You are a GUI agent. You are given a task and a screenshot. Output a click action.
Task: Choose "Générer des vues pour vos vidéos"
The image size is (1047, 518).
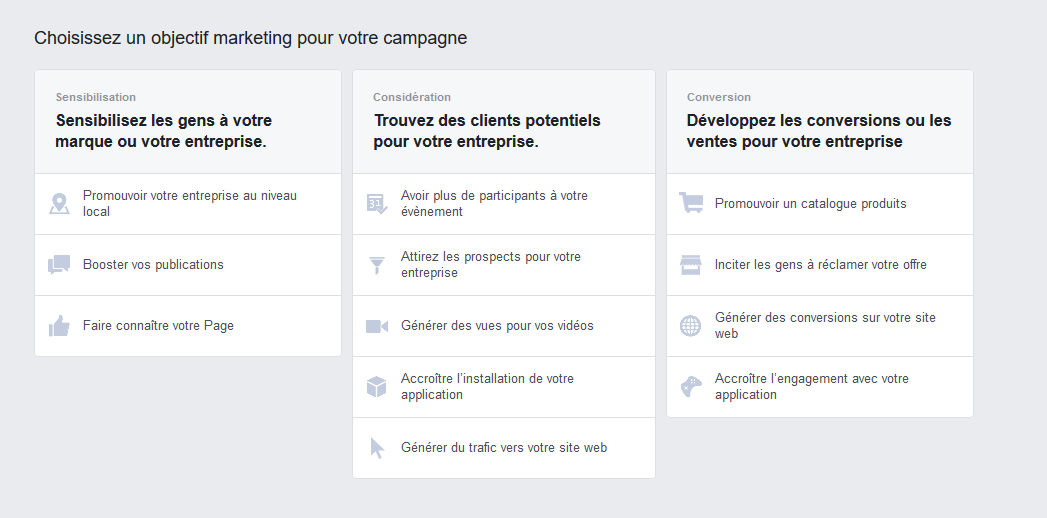(497, 326)
